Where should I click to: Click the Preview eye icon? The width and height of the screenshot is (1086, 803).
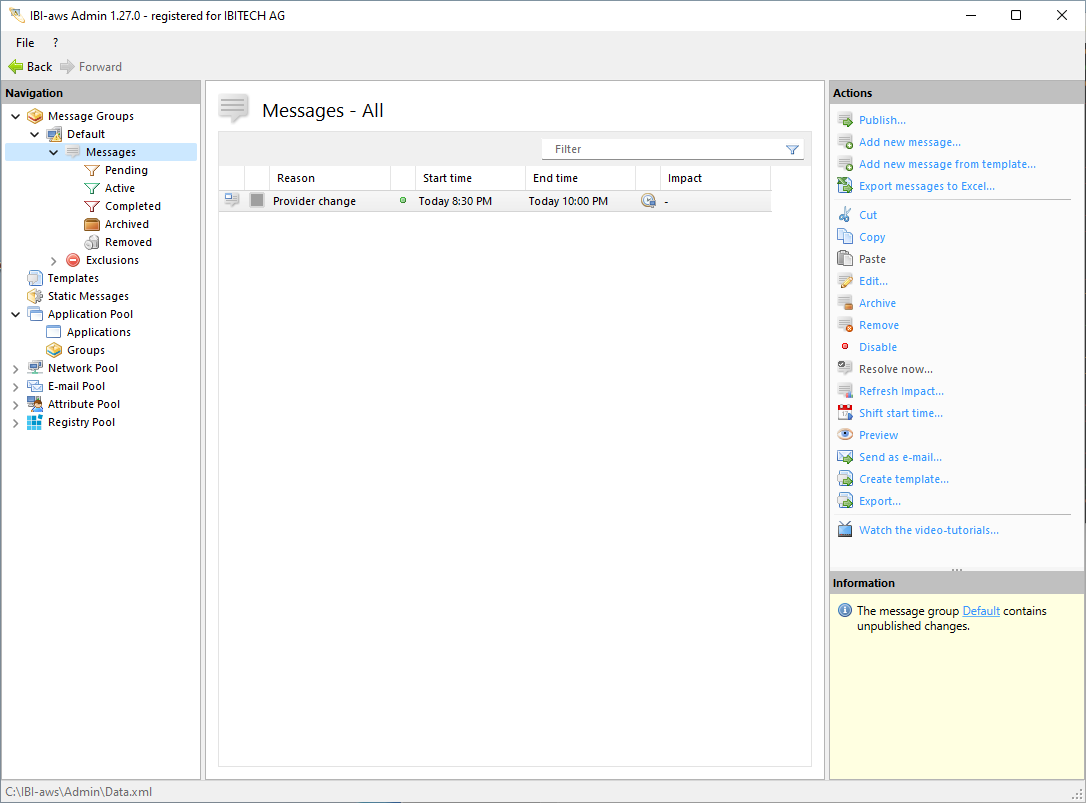[845, 435]
